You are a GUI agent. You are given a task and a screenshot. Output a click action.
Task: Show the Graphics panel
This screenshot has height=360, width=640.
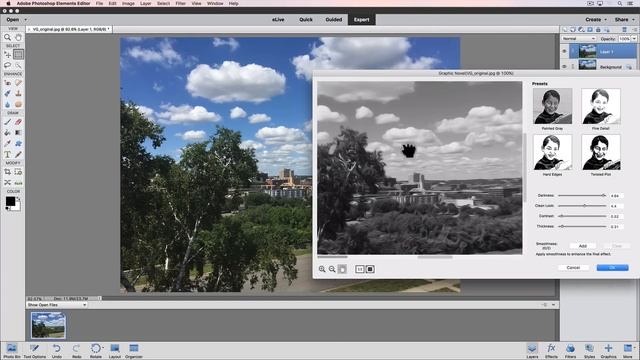(608, 350)
